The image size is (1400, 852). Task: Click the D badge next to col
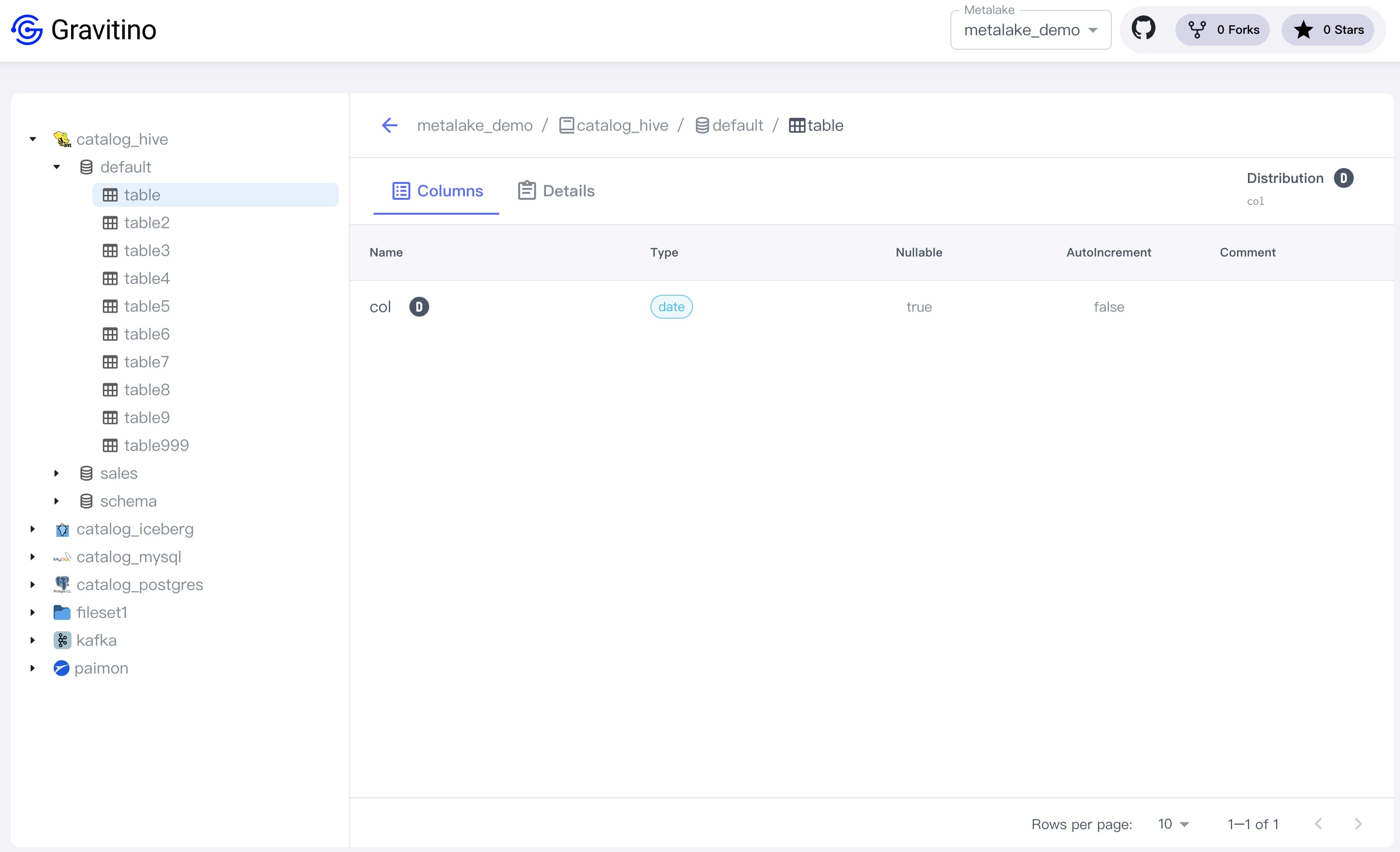click(419, 307)
